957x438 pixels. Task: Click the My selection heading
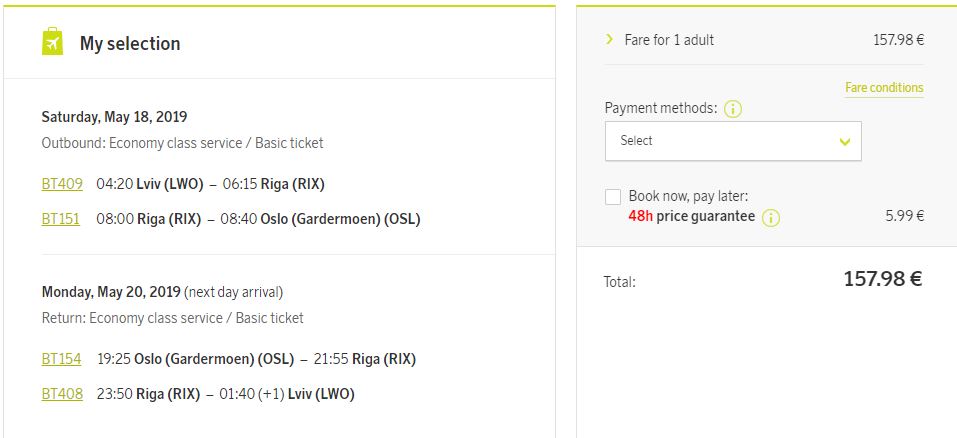click(130, 43)
